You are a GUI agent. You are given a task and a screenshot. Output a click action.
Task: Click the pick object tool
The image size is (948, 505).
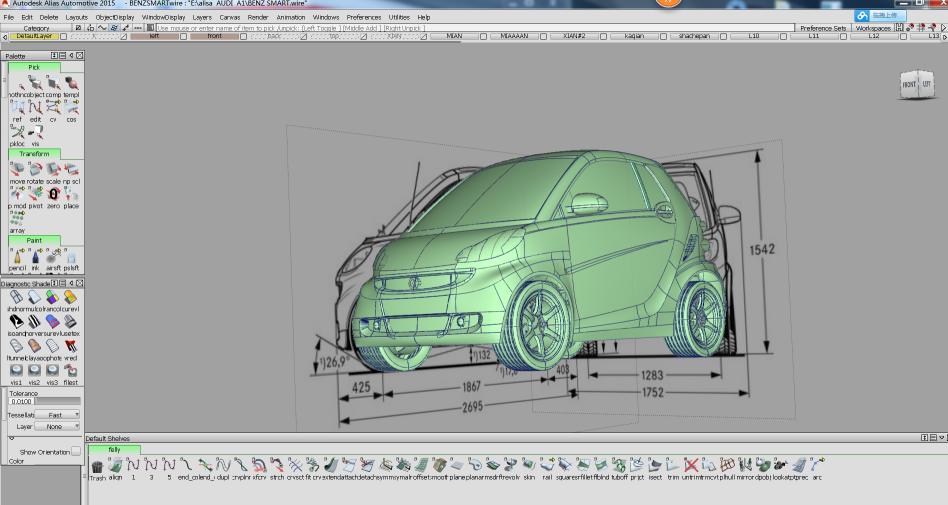click(x=35, y=83)
